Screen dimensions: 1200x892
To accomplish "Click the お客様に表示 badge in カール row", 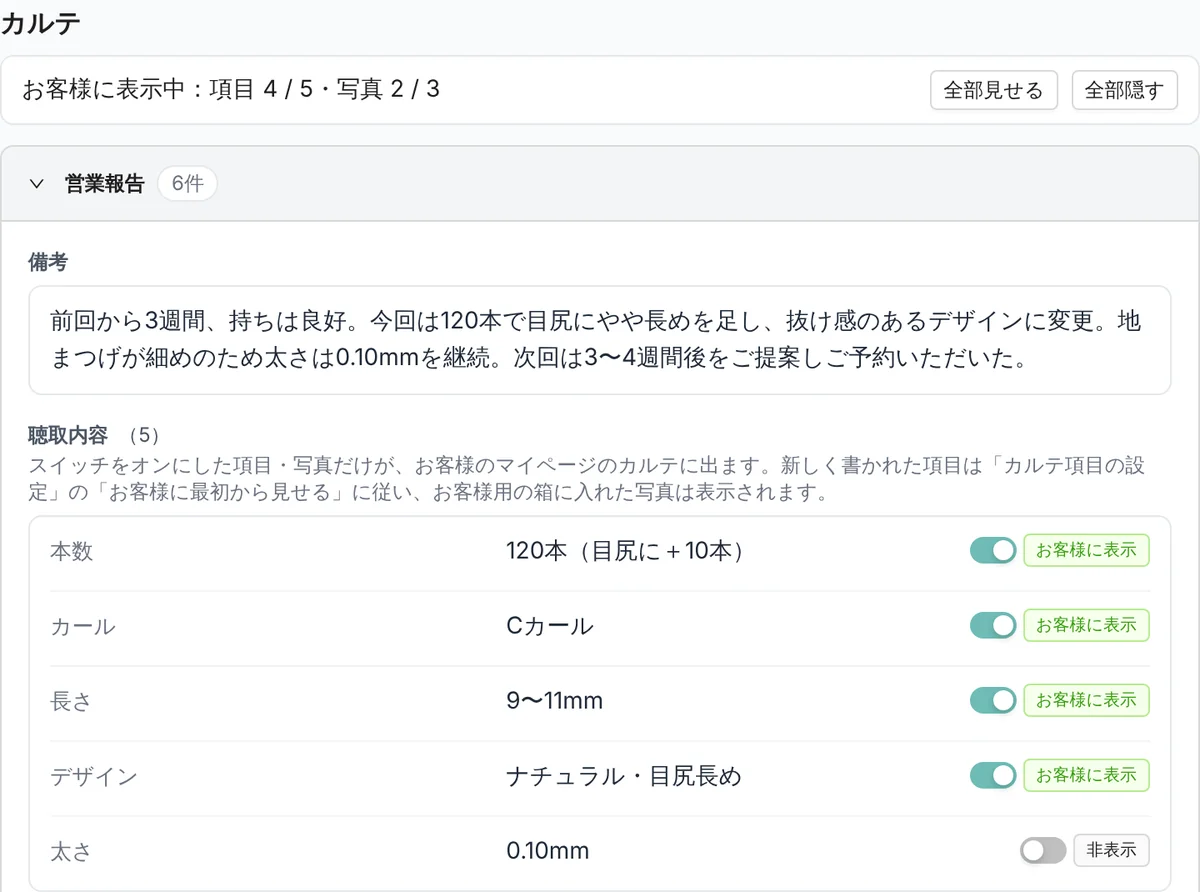I will click(1086, 625).
